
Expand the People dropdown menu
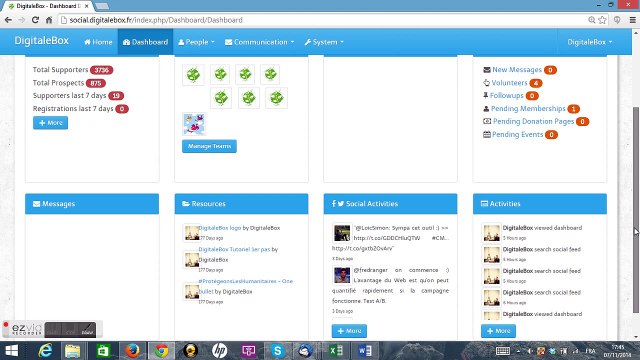click(196, 42)
